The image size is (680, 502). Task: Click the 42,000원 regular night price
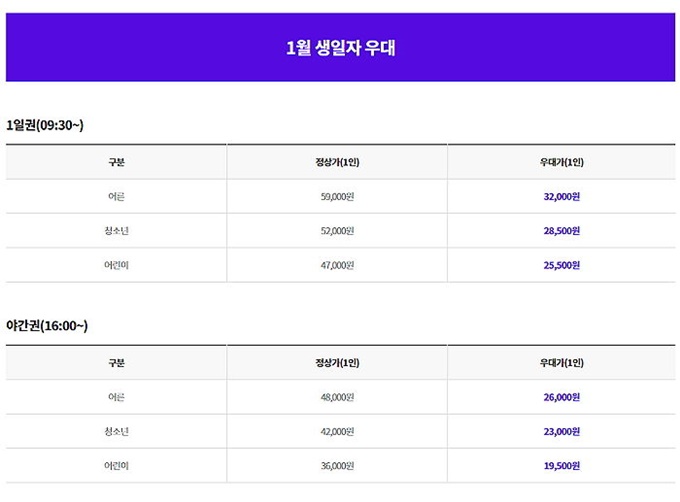[x=337, y=431]
